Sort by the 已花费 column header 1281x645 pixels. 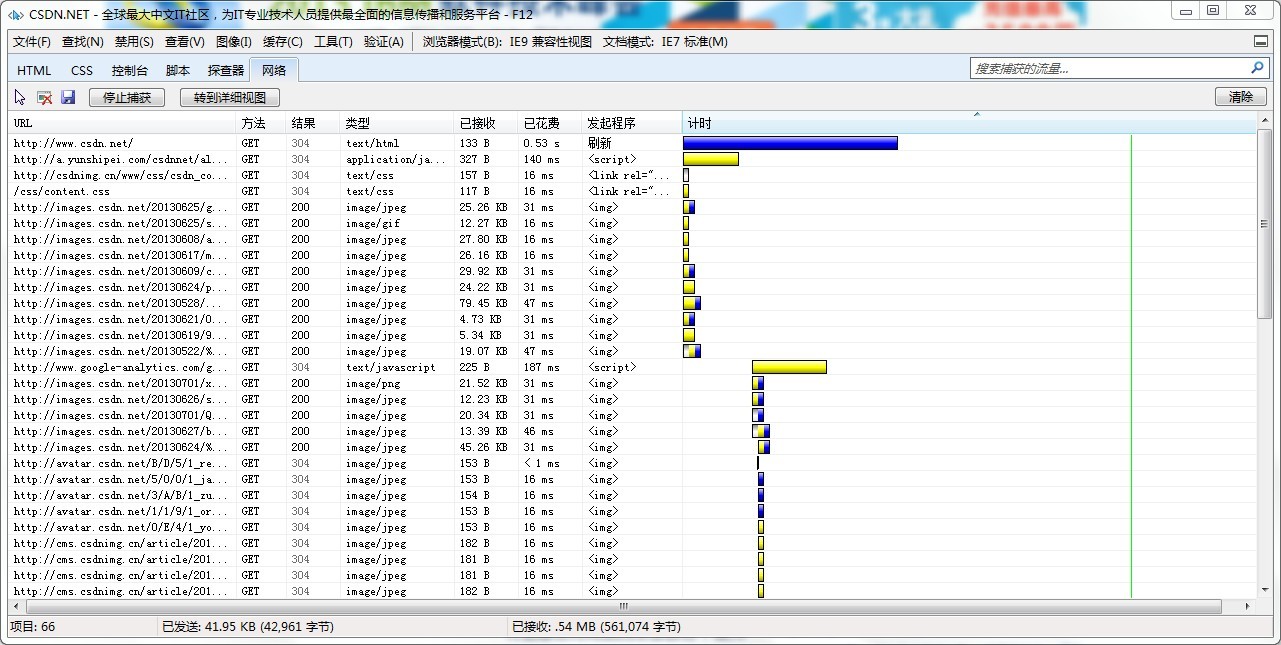click(x=550, y=123)
